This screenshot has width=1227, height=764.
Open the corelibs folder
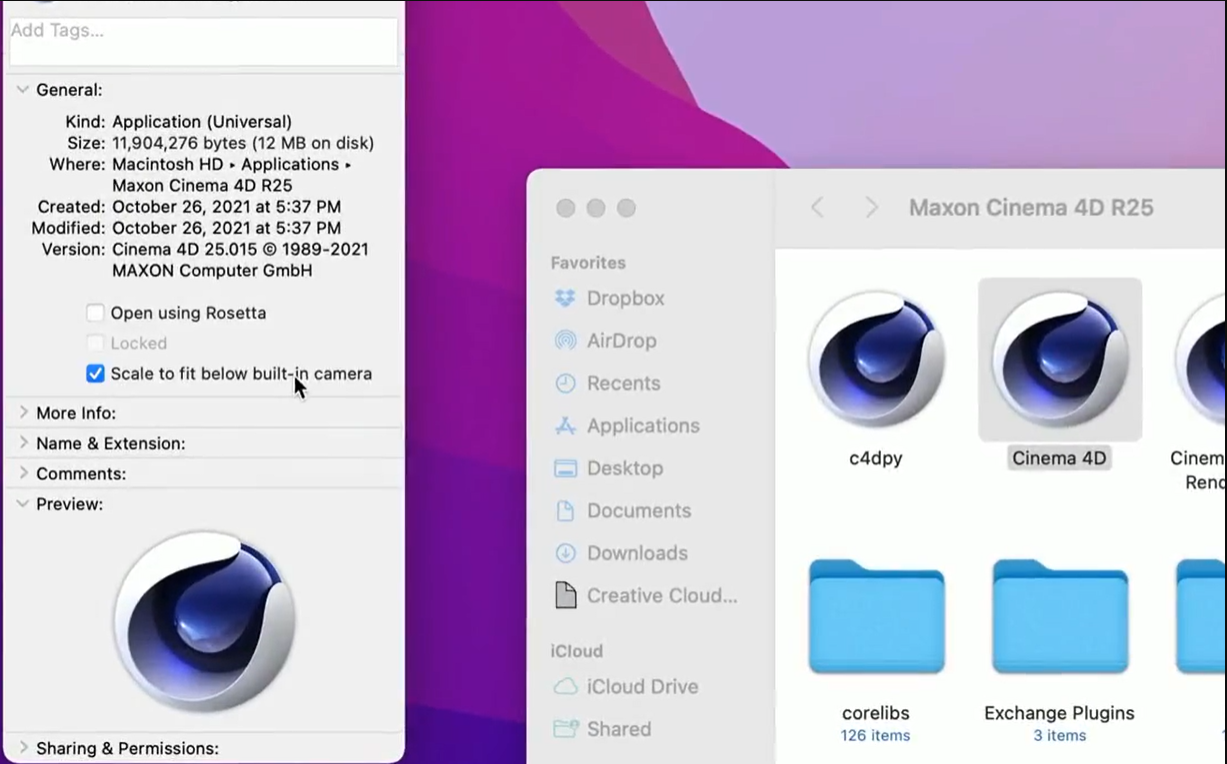click(876, 618)
